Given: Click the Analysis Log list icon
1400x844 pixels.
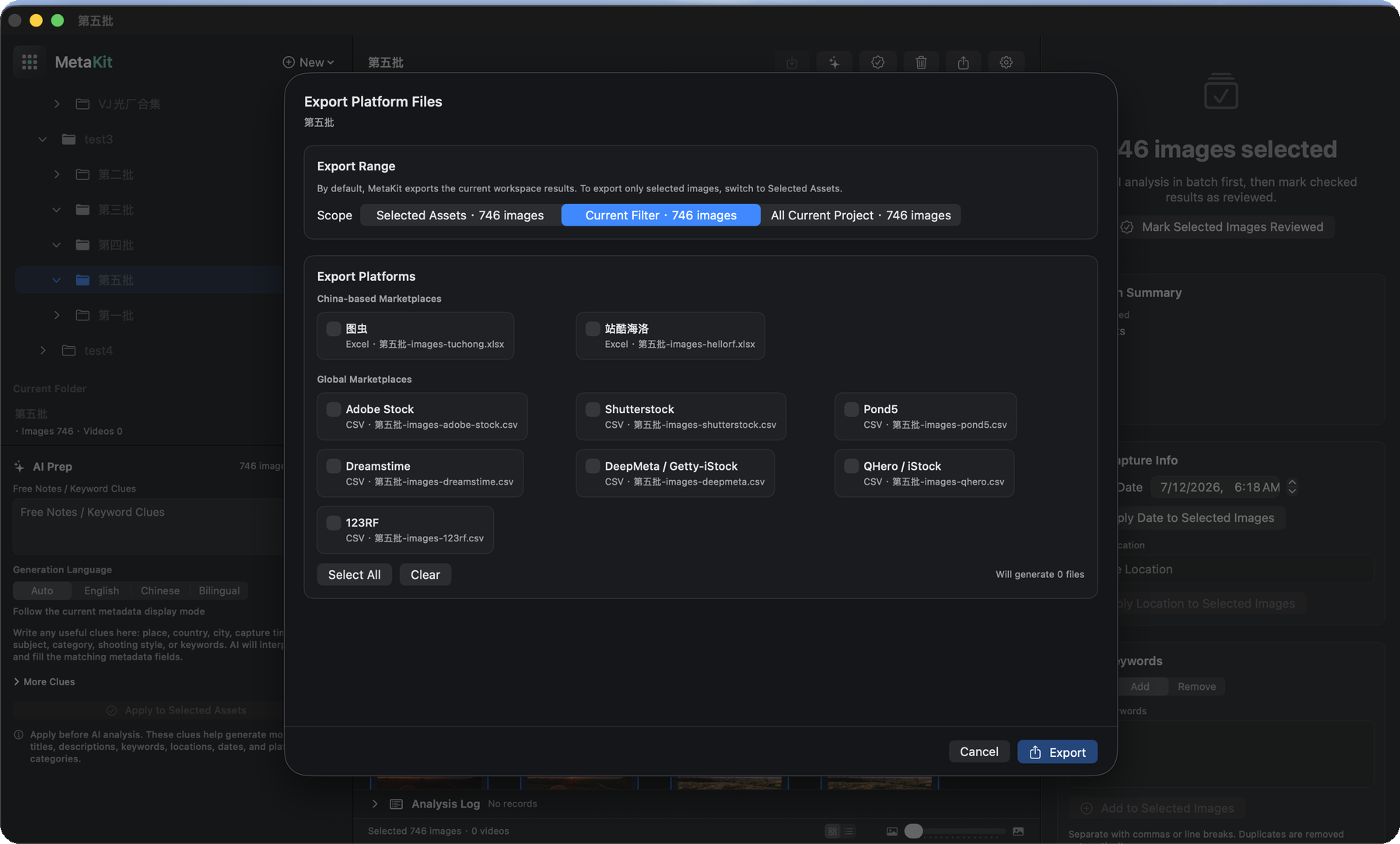Looking at the screenshot, I should [x=396, y=804].
